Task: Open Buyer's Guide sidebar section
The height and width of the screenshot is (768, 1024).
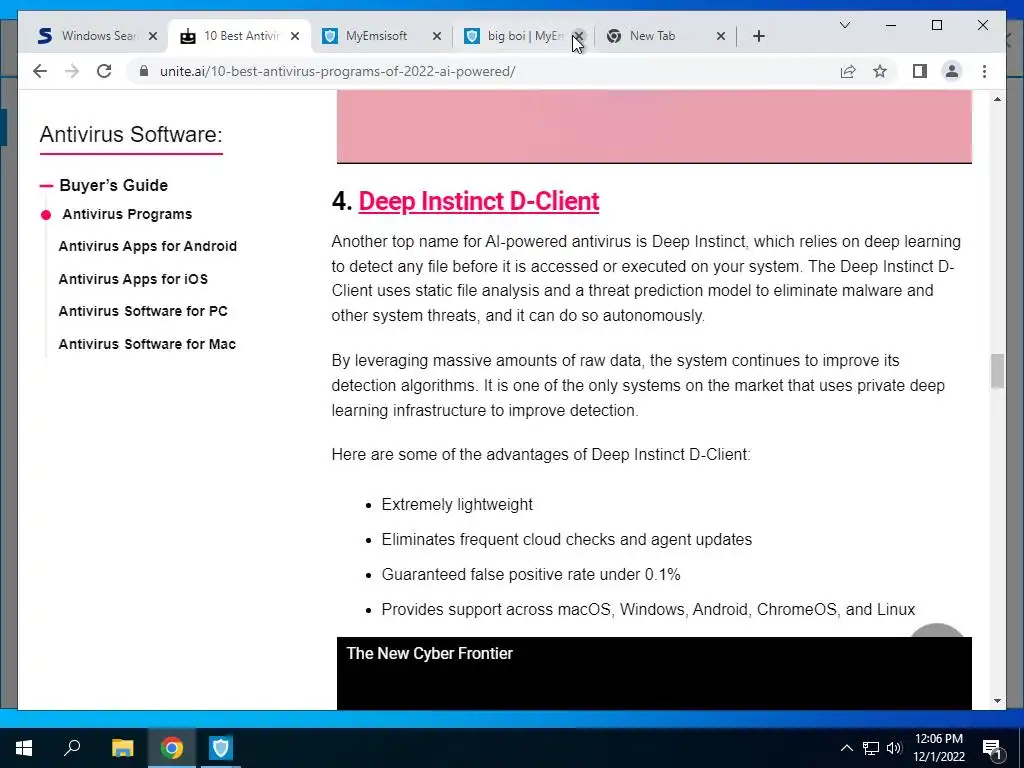Action: [113, 185]
